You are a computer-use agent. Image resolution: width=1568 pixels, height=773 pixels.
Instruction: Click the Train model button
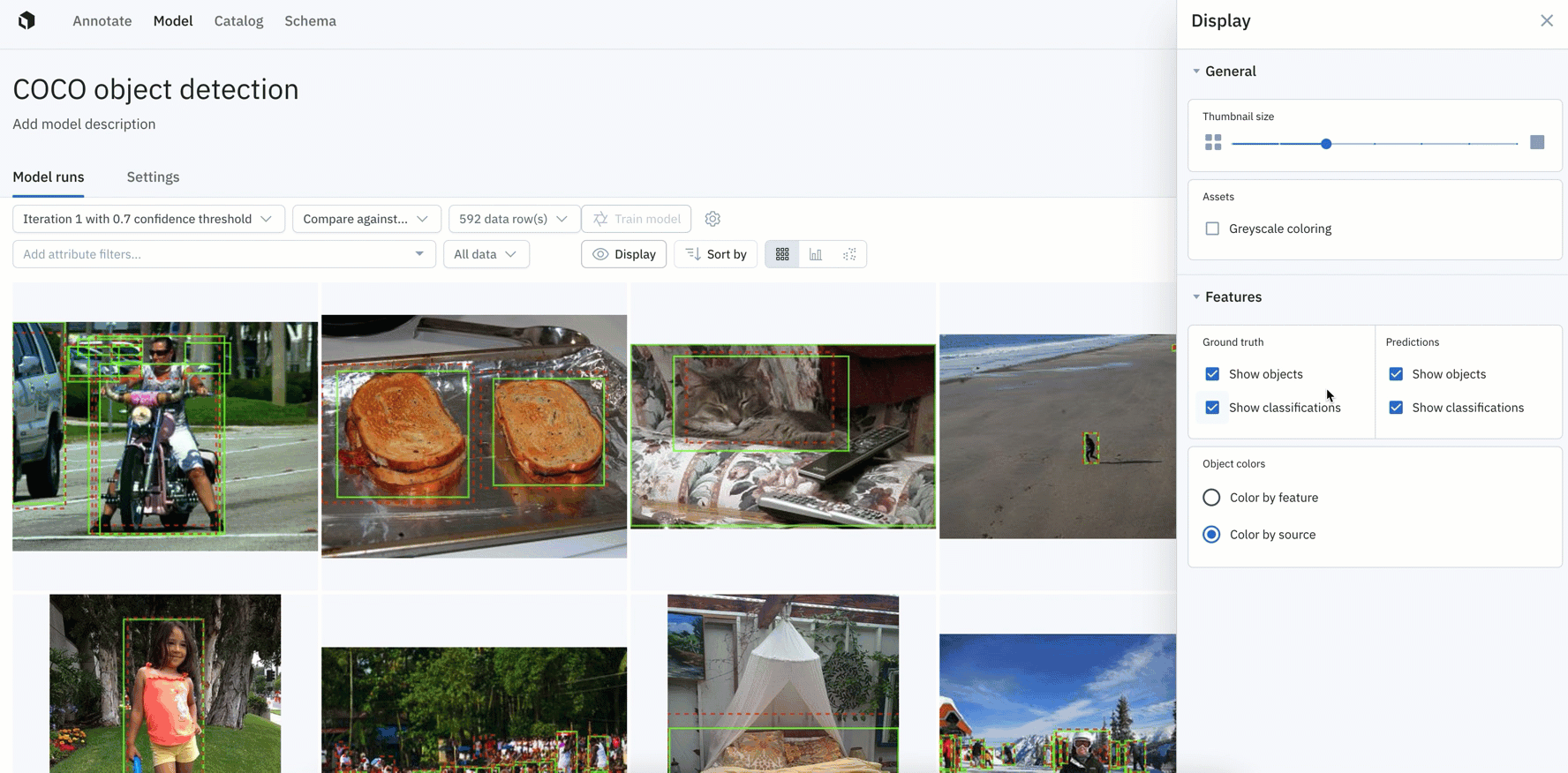click(x=637, y=219)
